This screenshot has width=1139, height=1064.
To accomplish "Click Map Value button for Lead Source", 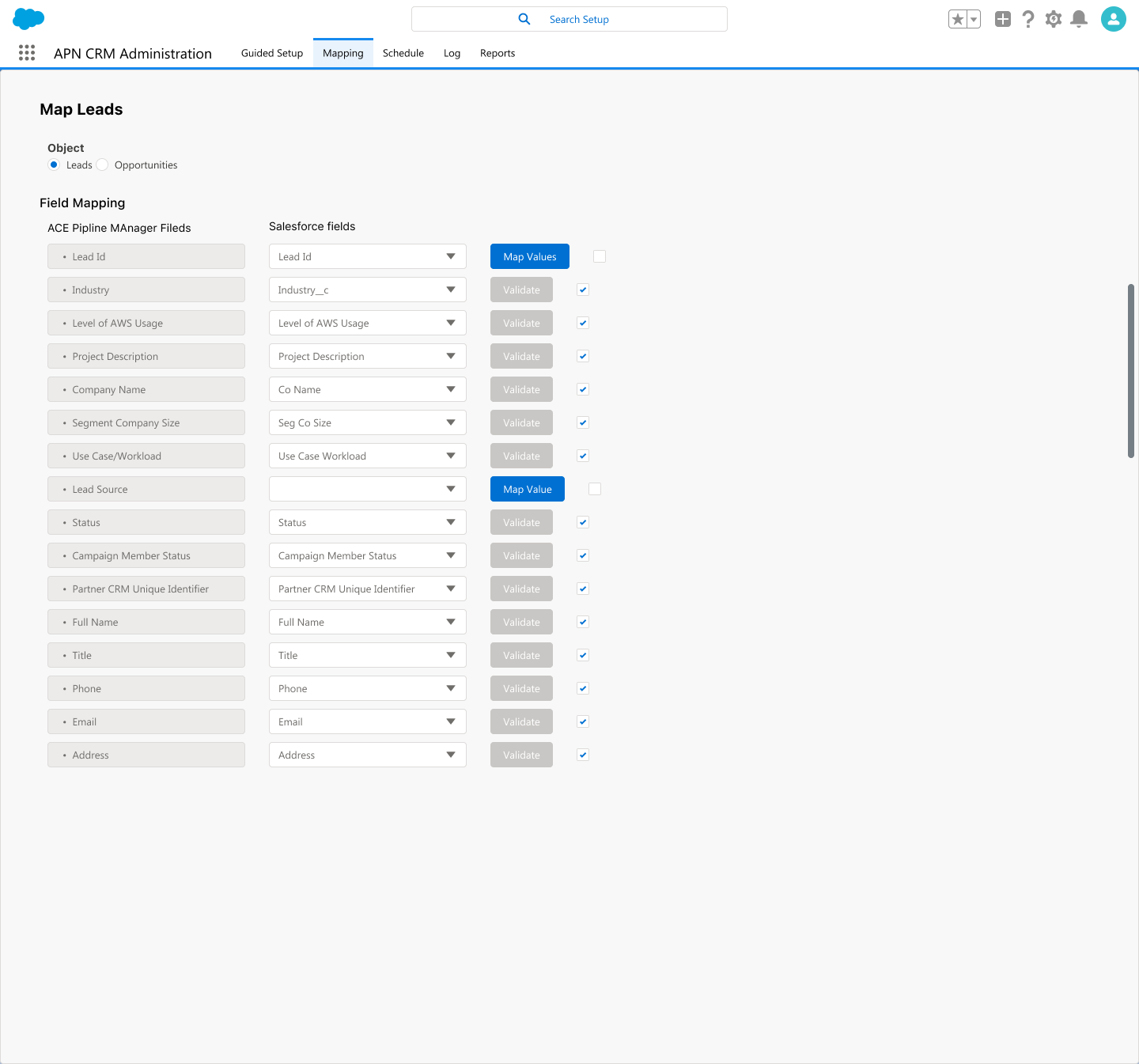I will [528, 489].
